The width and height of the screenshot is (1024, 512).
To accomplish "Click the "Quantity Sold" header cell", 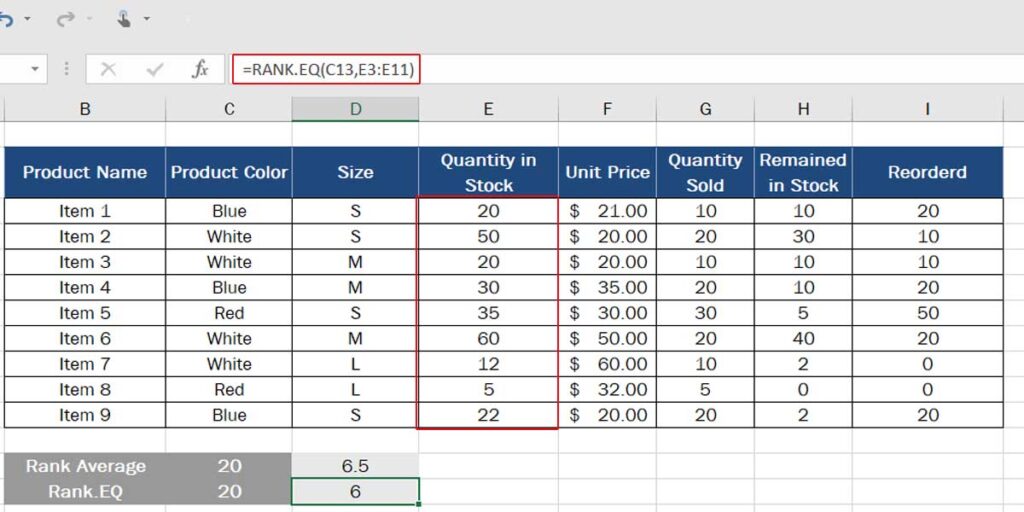I will tap(705, 172).
